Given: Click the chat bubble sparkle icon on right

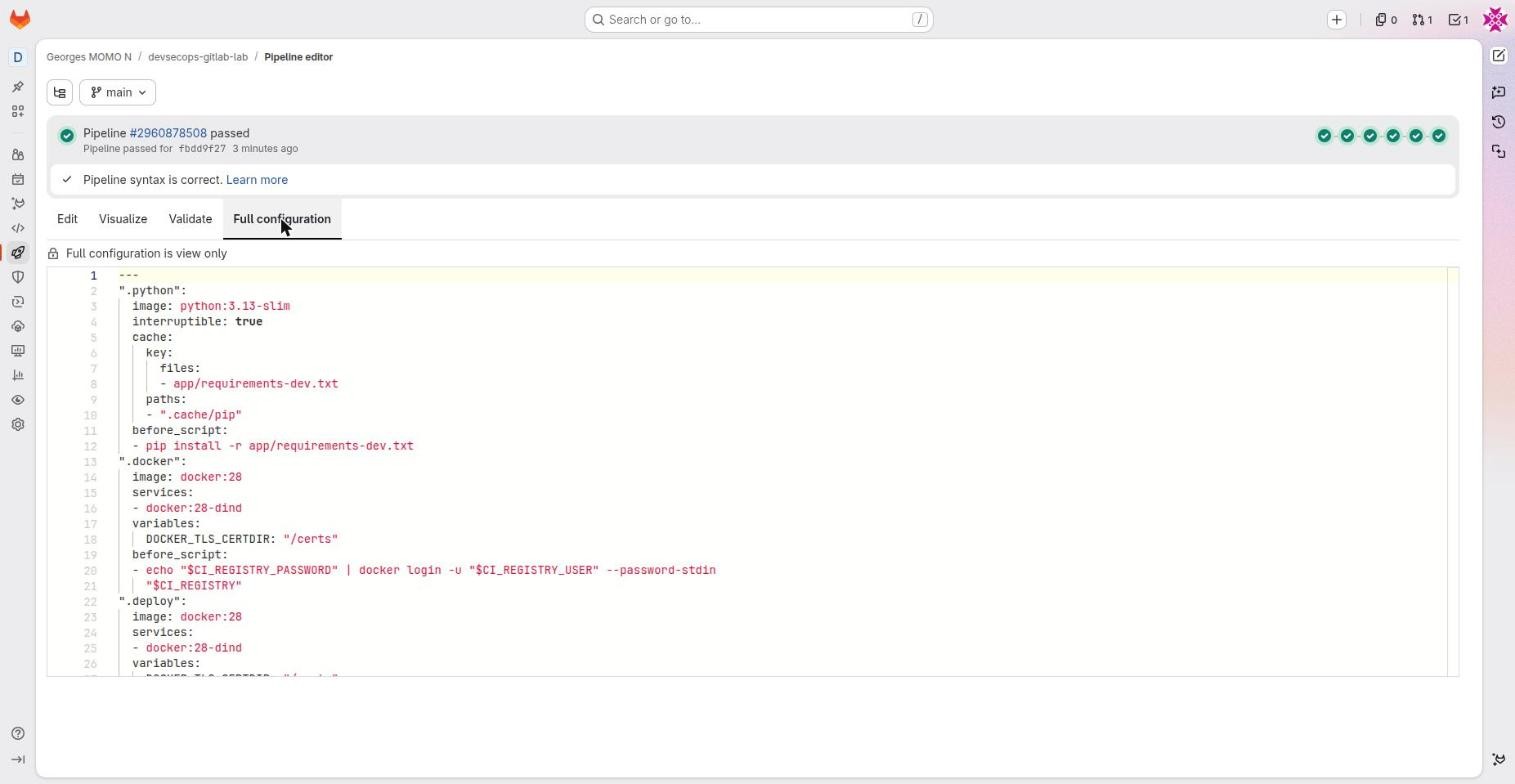Looking at the screenshot, I should pyautogui.click(x=1498, y=92).
